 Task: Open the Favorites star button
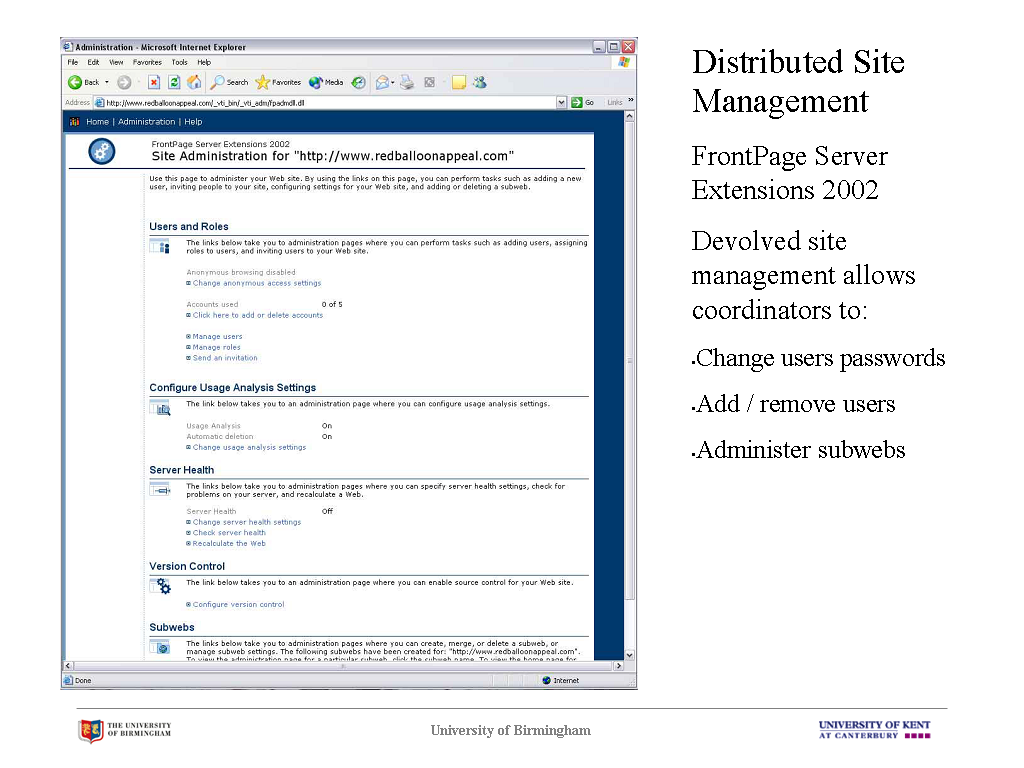278,82
